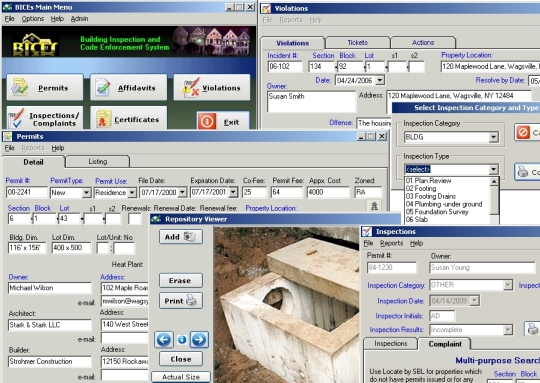Click the Permits window title icon
The height and width of the screenshot is (383, 540).
8,136
